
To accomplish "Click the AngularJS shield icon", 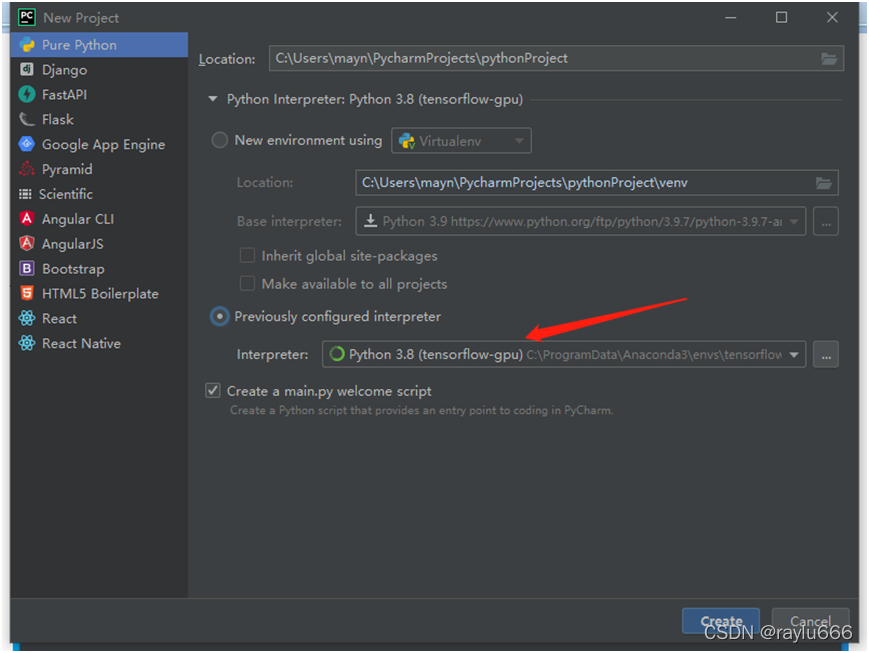I will (27, 243).
